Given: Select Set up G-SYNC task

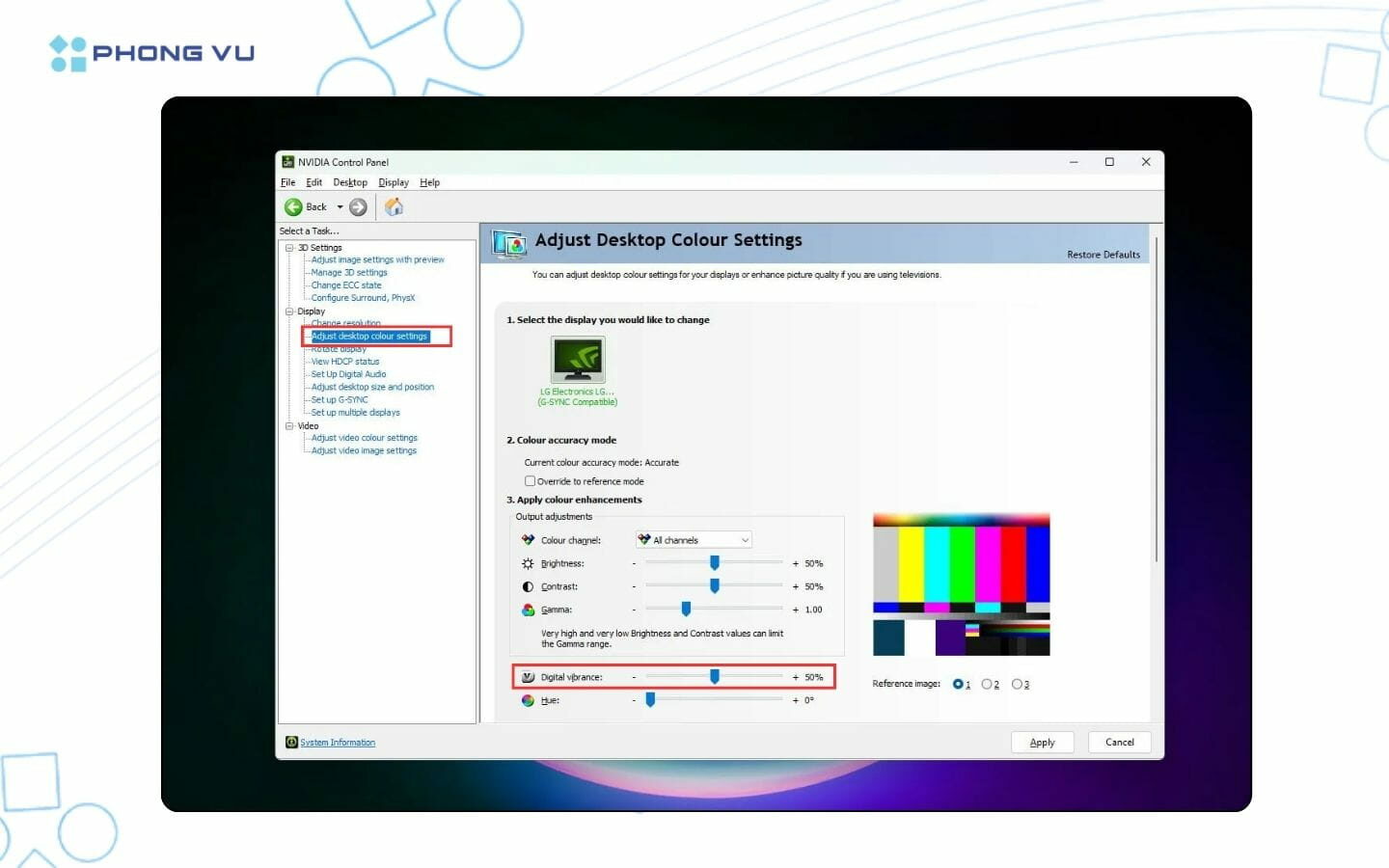Looking at the screenshot, I should (340, 400).
